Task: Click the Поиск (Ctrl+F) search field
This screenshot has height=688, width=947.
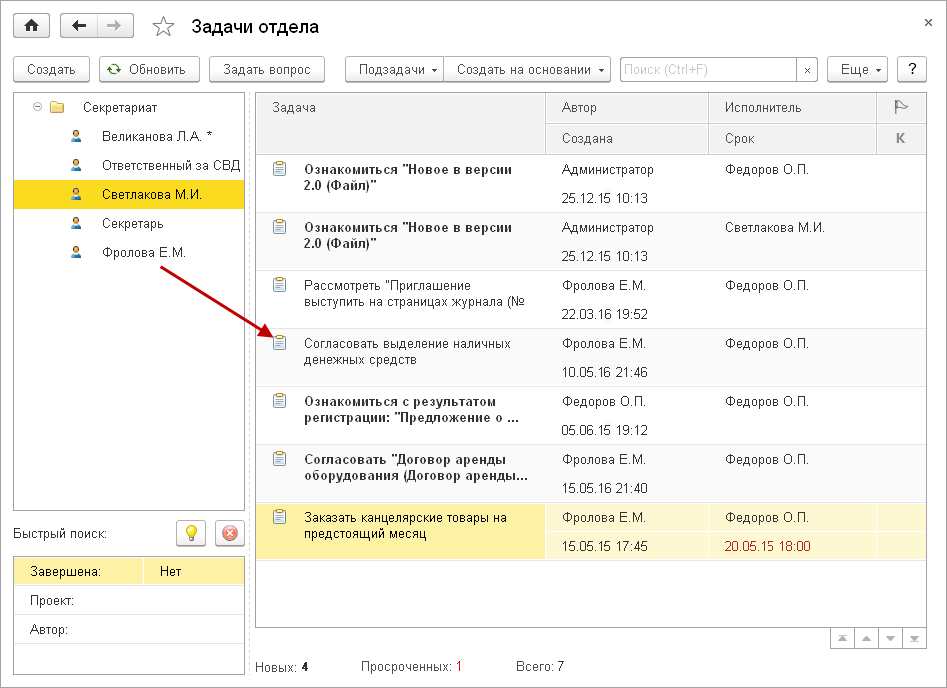Action: point(708,69)
